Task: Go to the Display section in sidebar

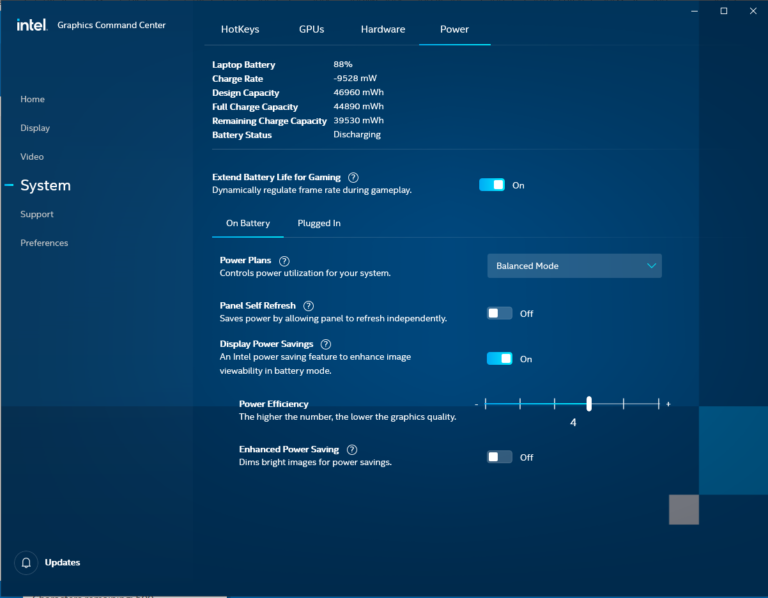Action: click(35, 128)
